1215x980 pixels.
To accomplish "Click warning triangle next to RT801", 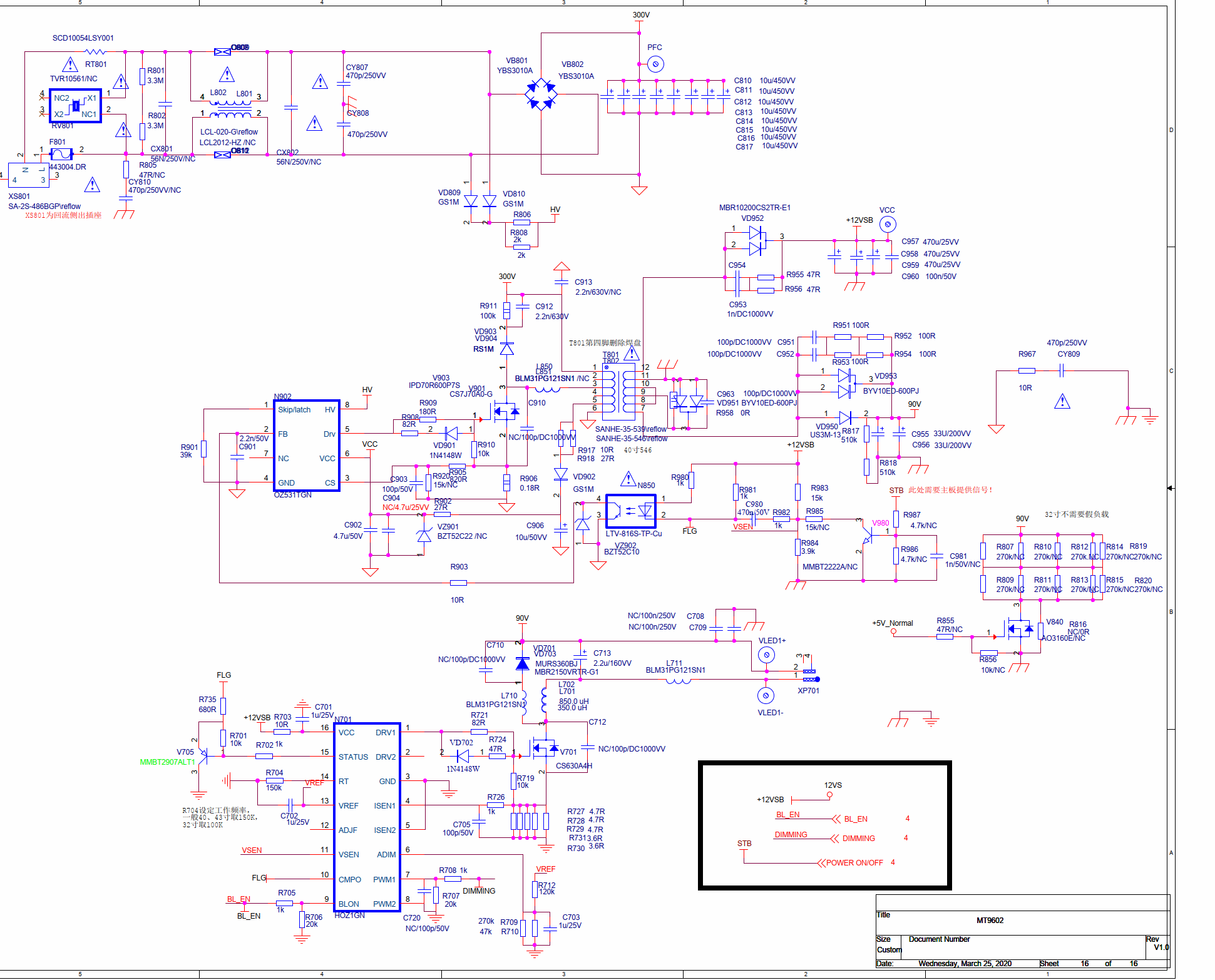I will pyautogui.click(x=70, y=64).
